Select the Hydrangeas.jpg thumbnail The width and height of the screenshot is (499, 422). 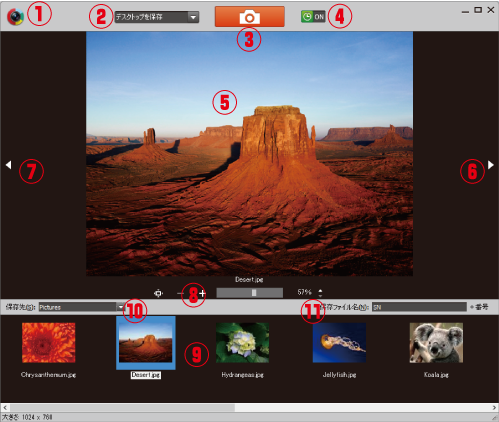click(x=242, y=342)
